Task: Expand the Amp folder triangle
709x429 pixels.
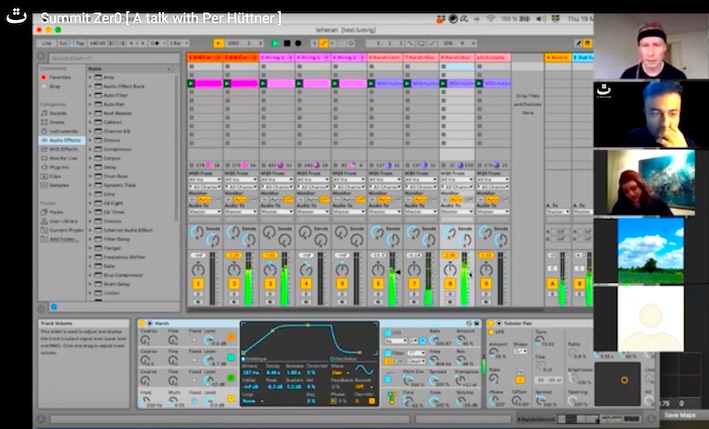Action: pyautogui.click(x=90, y=77)
